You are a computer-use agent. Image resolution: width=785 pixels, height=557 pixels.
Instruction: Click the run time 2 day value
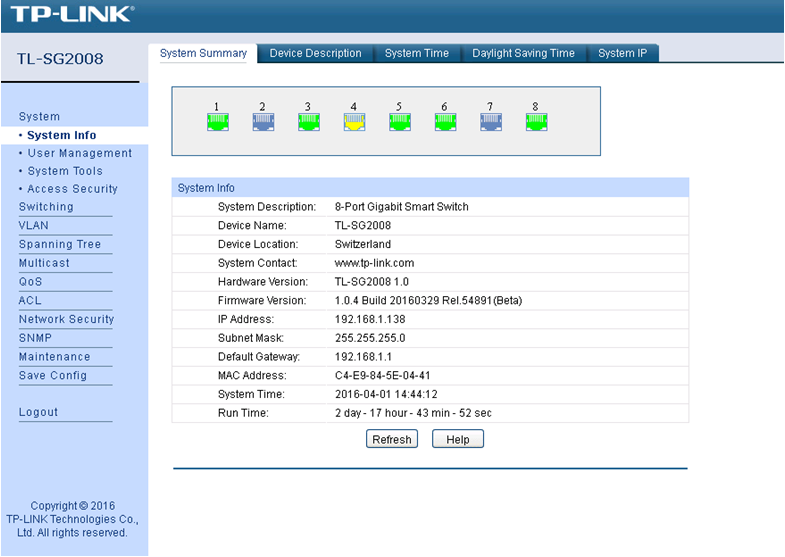[413, 413]
